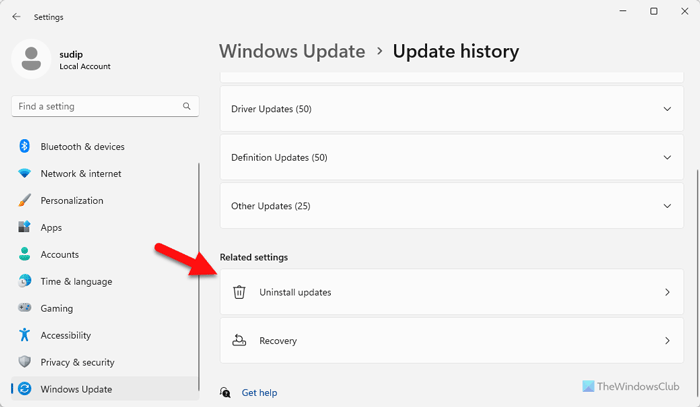Click the back arrow in title bar
Viewport: 700px width, 407px height.
coord(17,16)
